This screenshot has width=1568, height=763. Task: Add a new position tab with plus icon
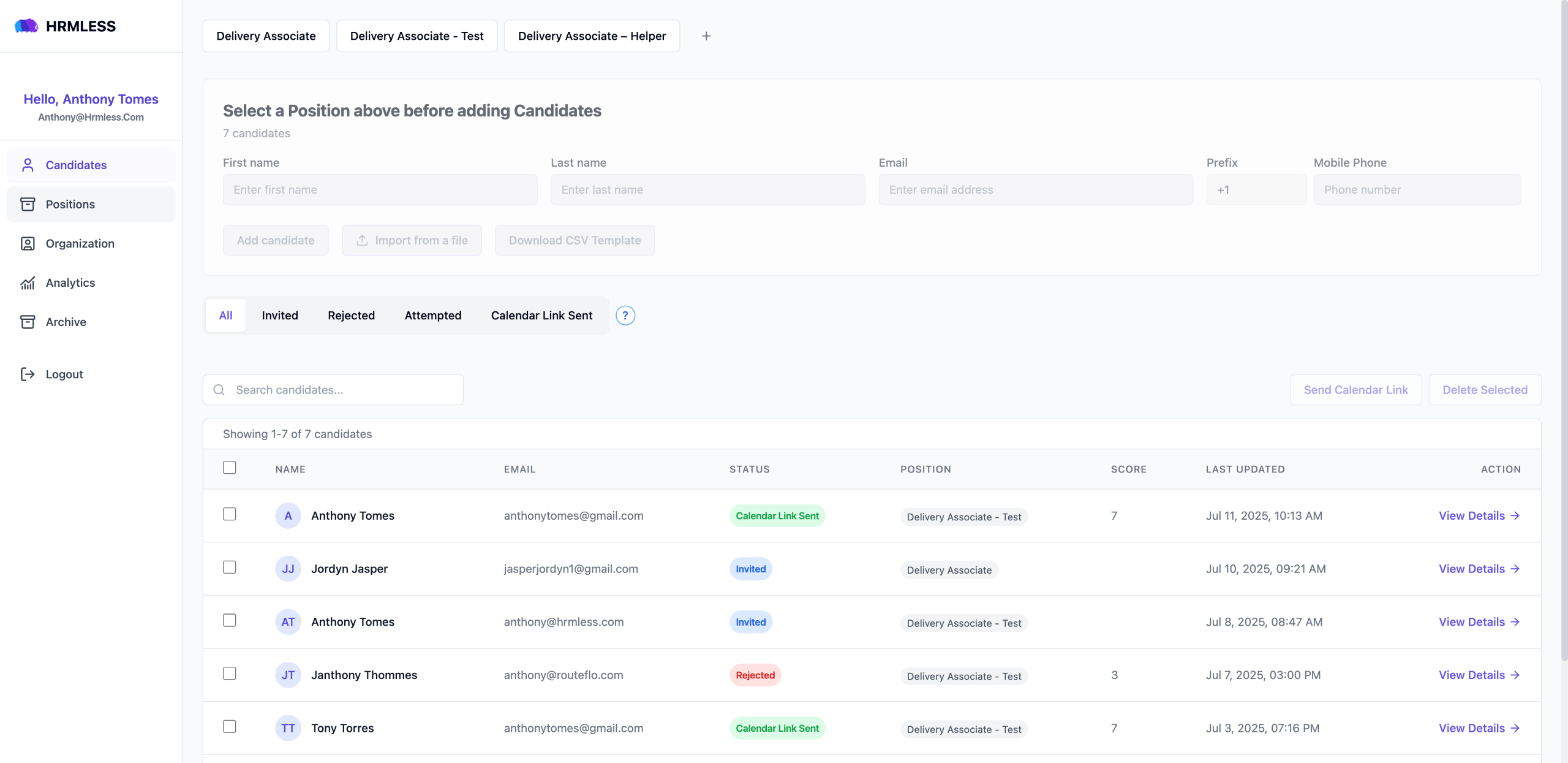click(706, 36)
